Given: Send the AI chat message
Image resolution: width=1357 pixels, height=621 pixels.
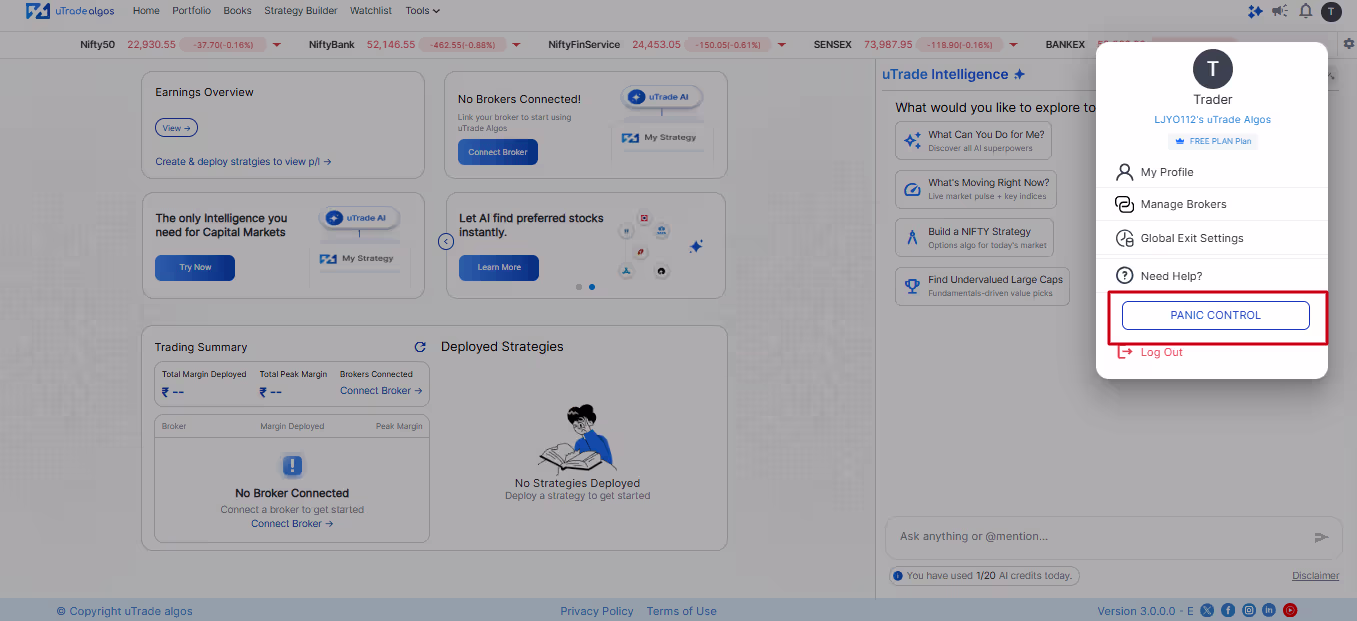Looking at the screenshot, I should (x=1321, y=537).
